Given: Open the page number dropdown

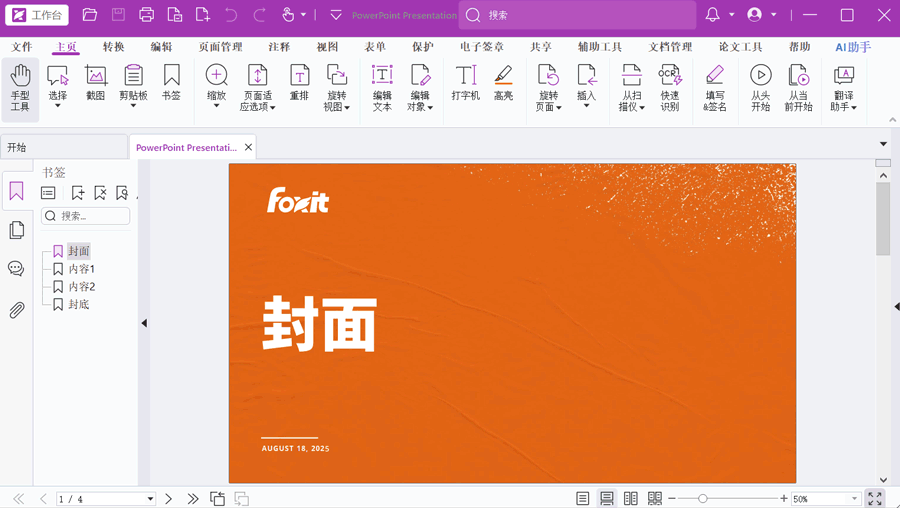Looking at the screenshot, I should pyautogui.click(x=150, y=498).
